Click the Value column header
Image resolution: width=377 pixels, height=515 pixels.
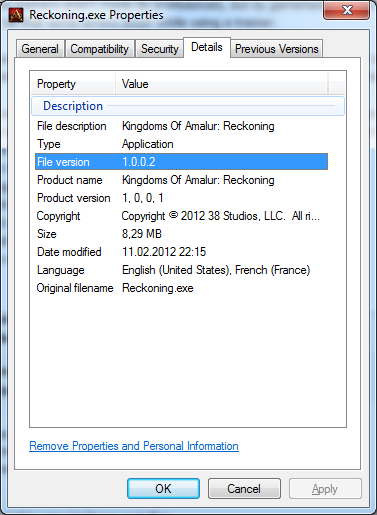coord(221,84)
